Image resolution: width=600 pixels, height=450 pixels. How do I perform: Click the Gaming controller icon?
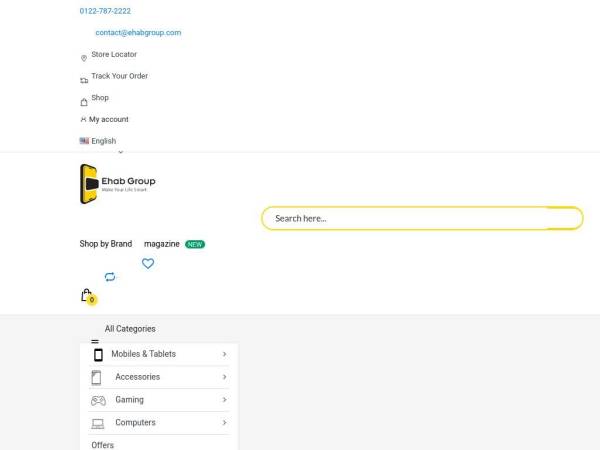98,401
